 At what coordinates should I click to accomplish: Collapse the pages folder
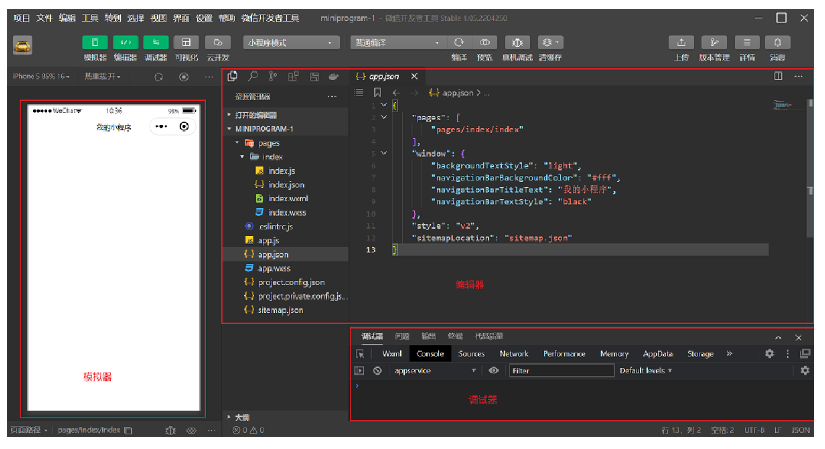pyautogui.click(x=286, y=143)
